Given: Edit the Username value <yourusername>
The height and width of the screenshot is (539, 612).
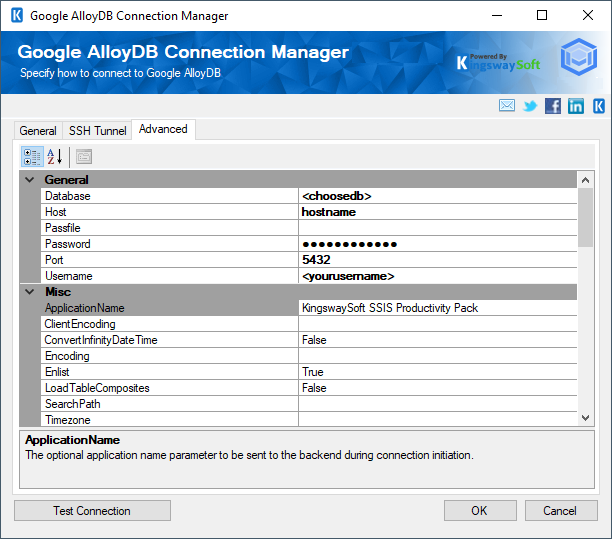Looking at the screenshot, I should coord(438,276).
